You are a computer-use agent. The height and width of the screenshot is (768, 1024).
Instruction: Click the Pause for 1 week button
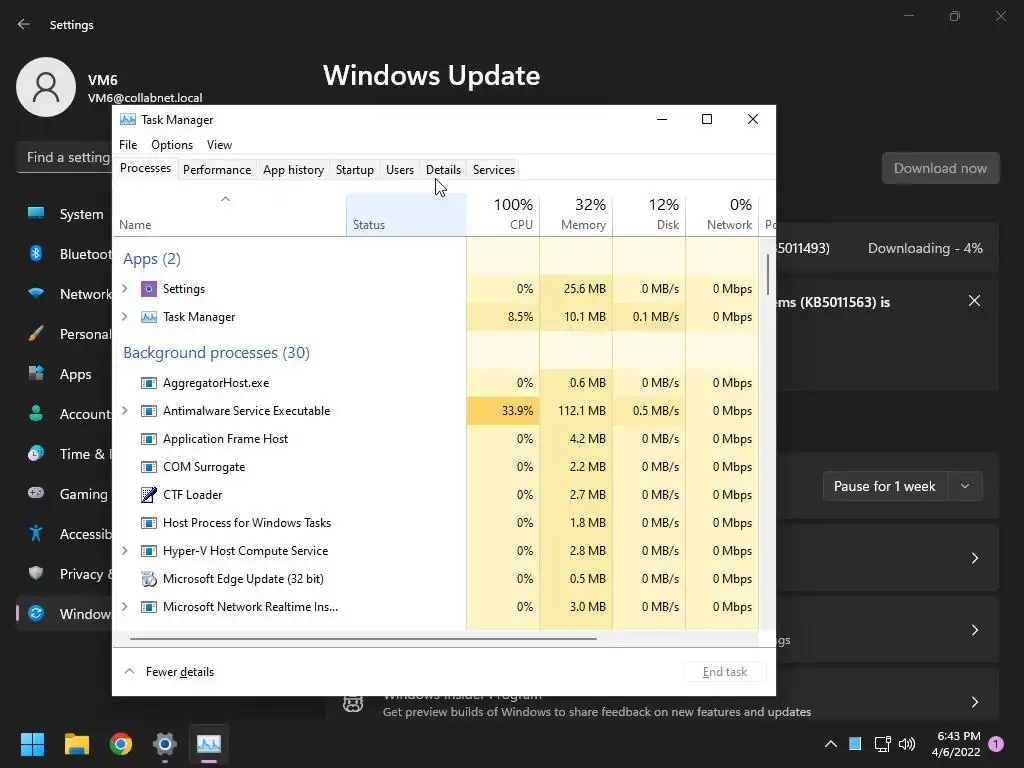click(885, 486)
